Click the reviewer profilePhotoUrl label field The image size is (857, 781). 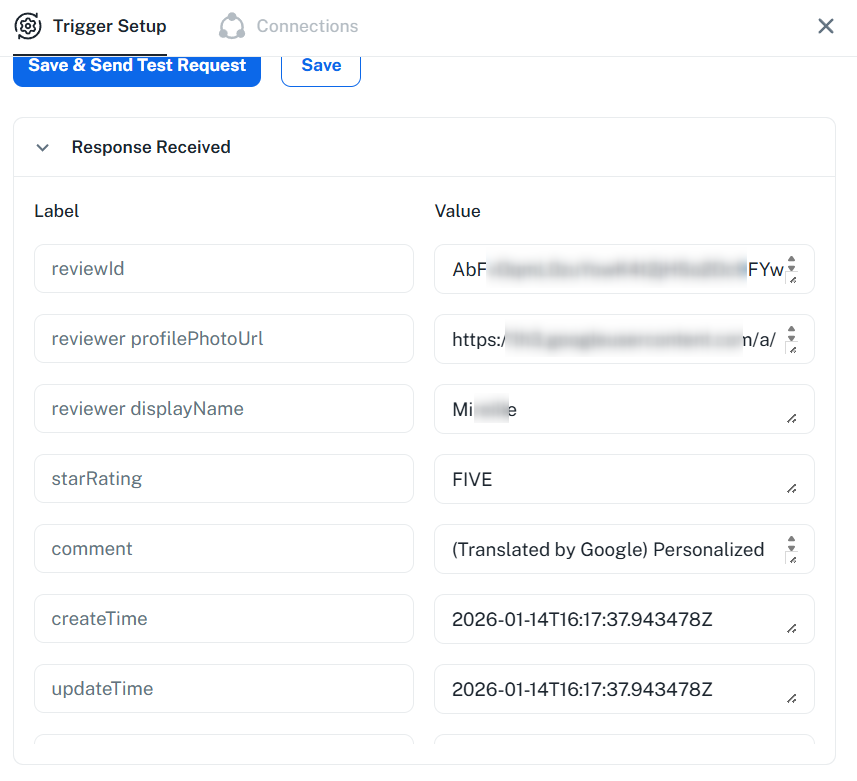click(223, 339)
